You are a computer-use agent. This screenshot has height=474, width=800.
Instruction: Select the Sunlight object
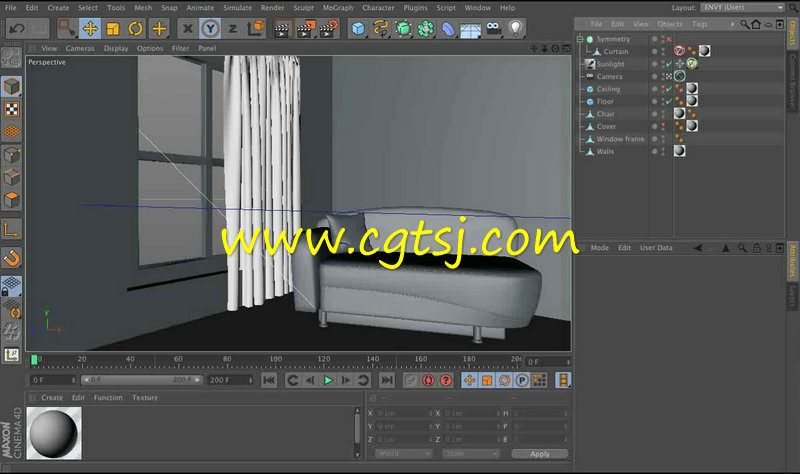(610, 64)
